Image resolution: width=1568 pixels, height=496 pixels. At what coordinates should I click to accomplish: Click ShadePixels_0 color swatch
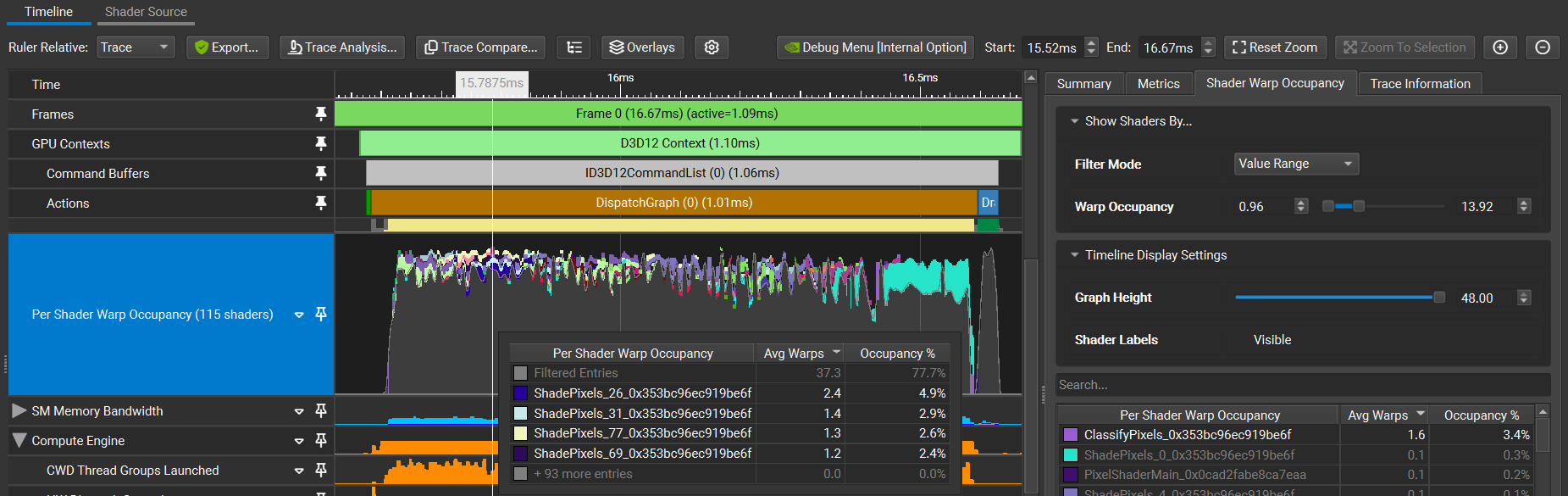(x=1071, y=455)
